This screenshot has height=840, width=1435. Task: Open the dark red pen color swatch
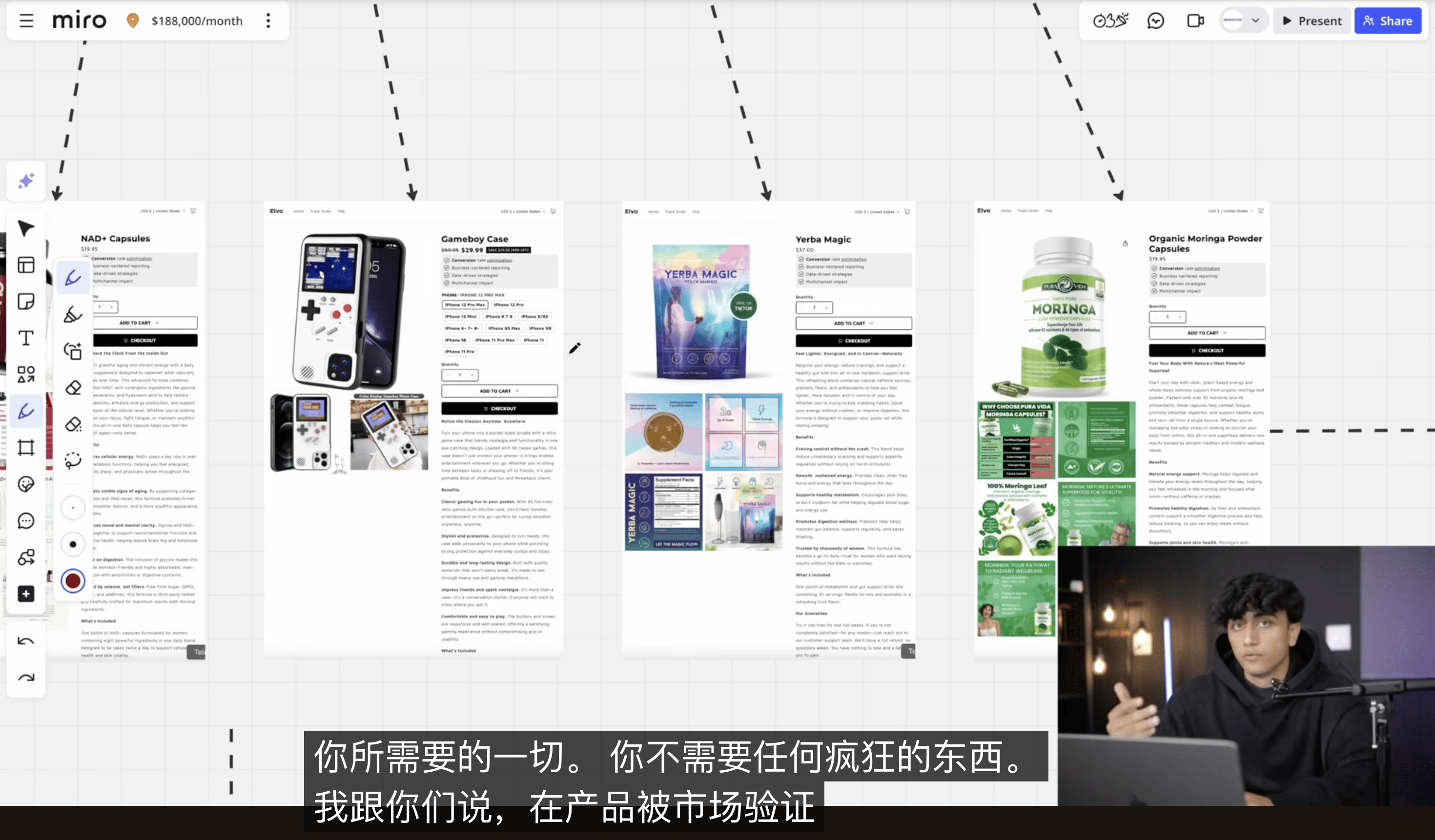(73, 581)
